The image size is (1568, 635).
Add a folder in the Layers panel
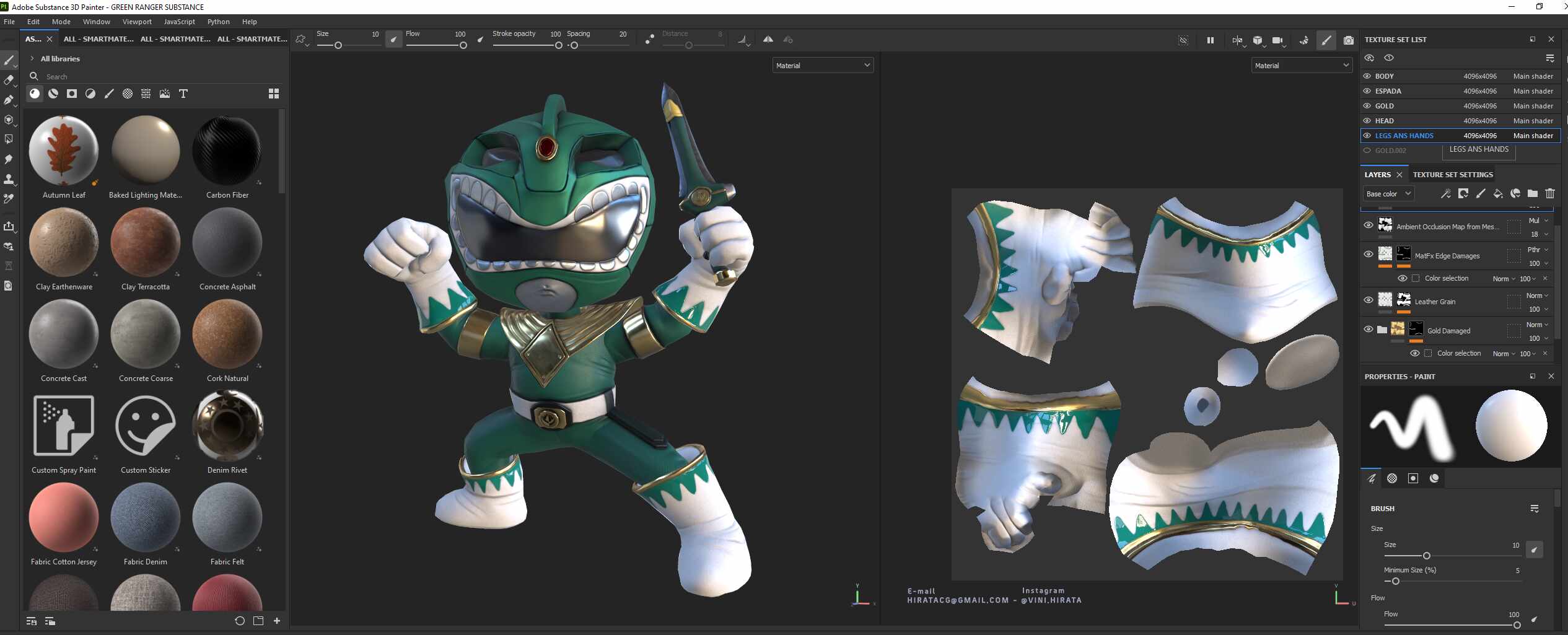1533,194
